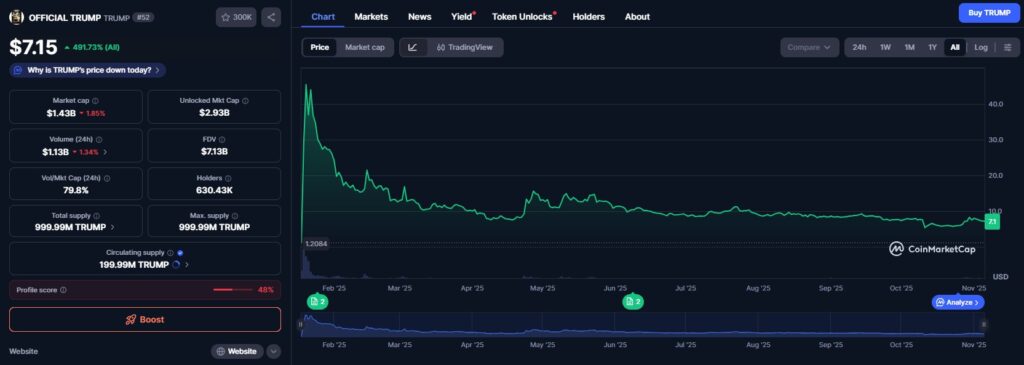Click the Profile score info icon
The height and width of the screenshot is (365, 1024).
pos(63,290)
